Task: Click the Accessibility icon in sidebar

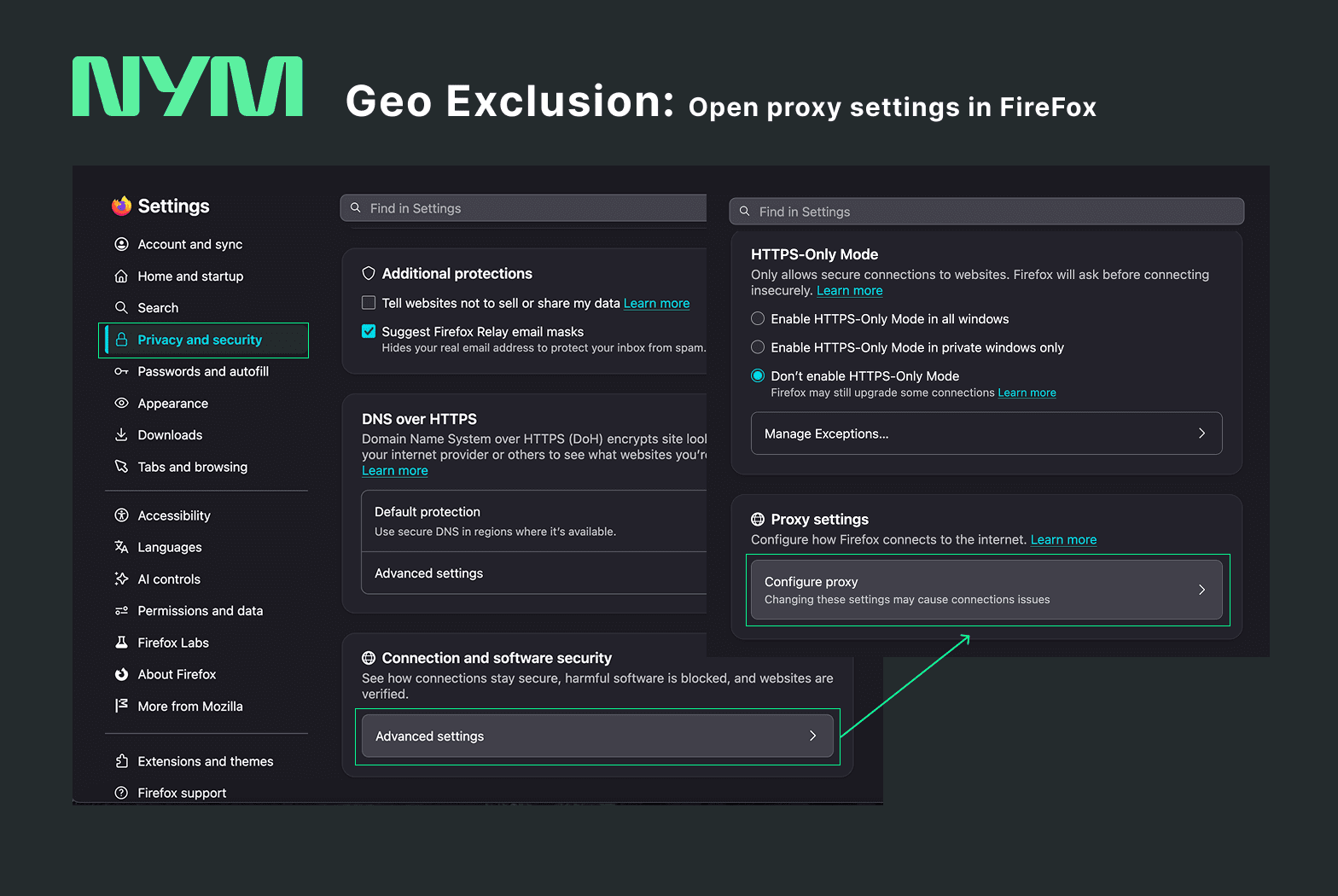Action: pyautogui.click(x=121, y=515)
